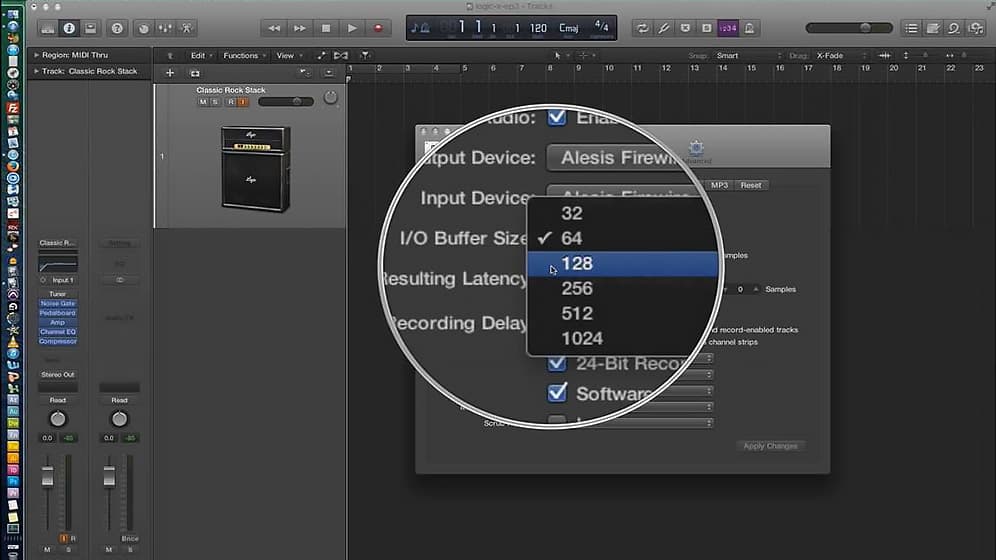Viewport: 996px width, 560px height.
Task: Toggle the Inspector icon in the control bar
Action: [x=69, y=28]
